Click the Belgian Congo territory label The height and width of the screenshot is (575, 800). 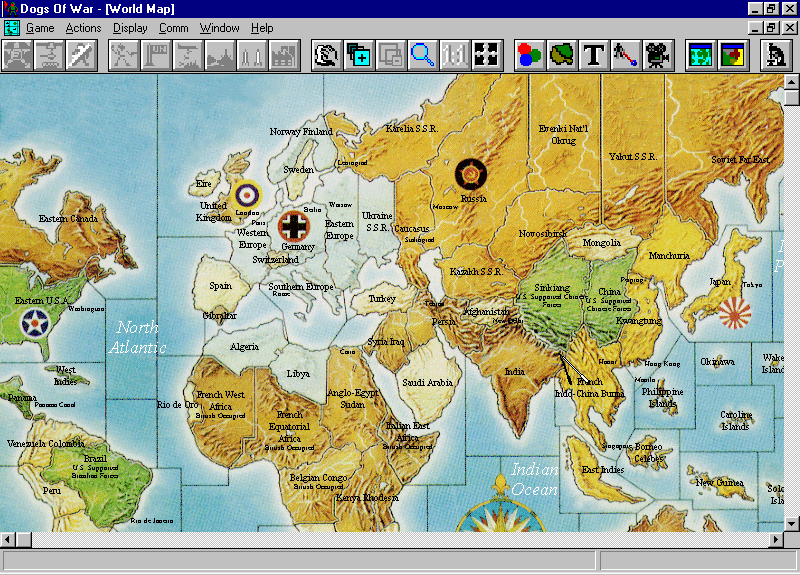318,478
